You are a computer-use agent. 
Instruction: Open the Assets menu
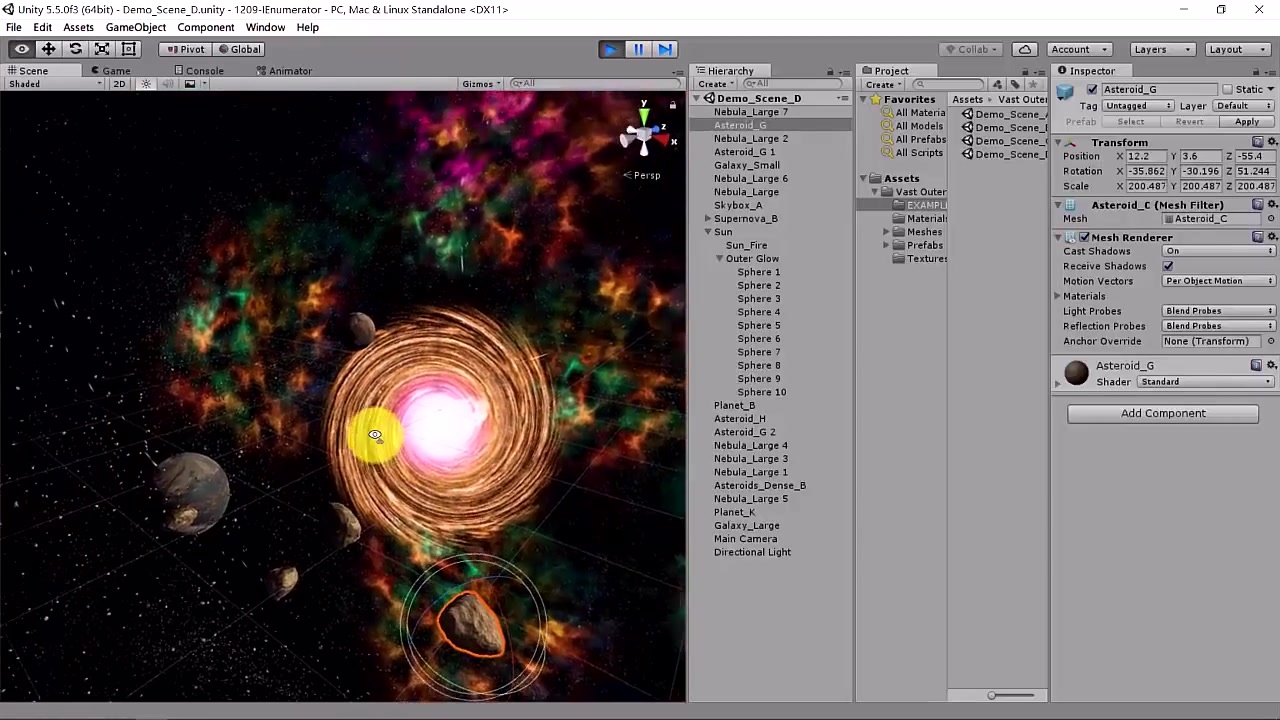point(78,27)
